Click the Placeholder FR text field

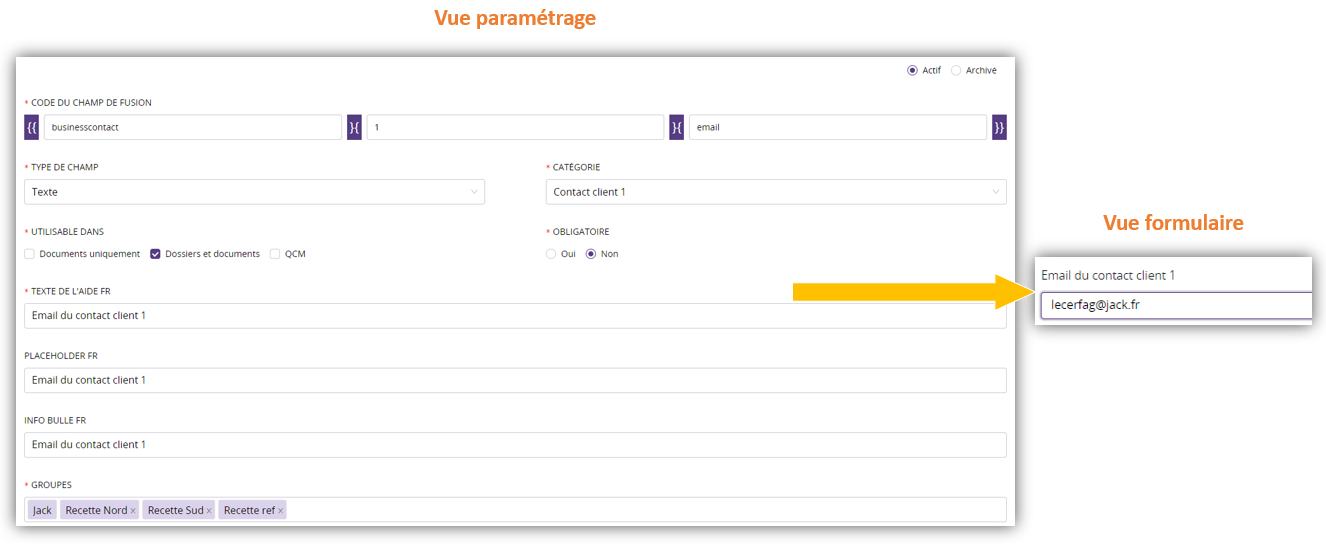(515, 380)
